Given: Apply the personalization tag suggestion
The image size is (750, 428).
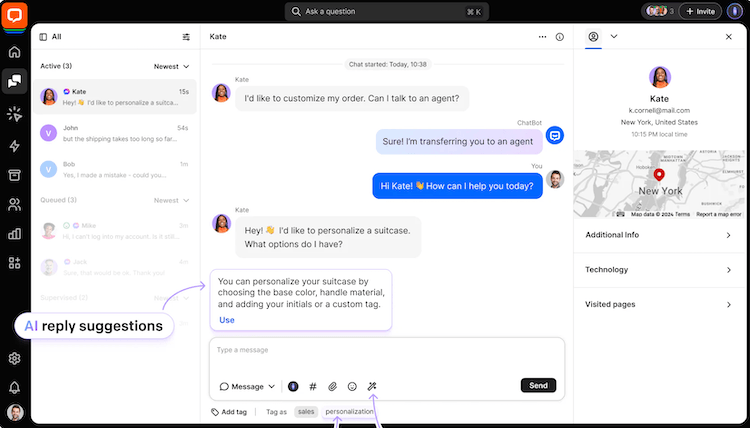Looking at the screenshot, I should click(349, 412).
